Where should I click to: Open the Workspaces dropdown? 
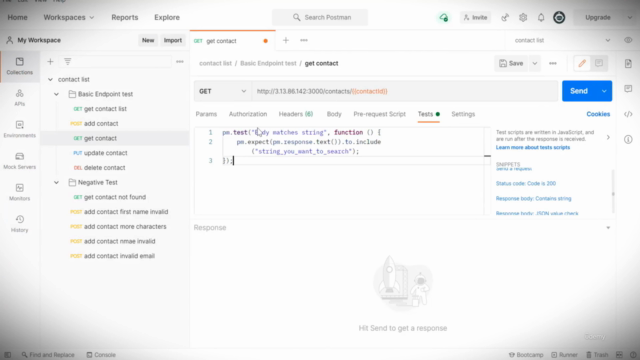pyautogui.click(x=69, y=18)
